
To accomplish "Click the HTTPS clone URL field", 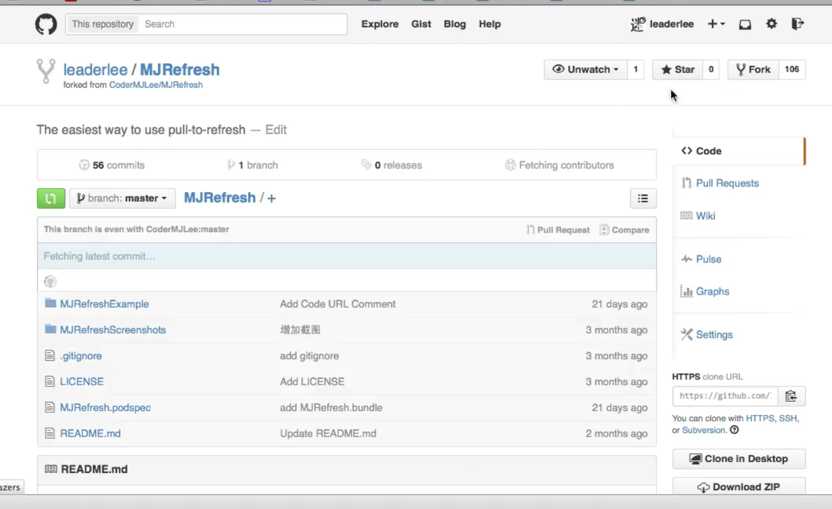I will coord(725,396).
